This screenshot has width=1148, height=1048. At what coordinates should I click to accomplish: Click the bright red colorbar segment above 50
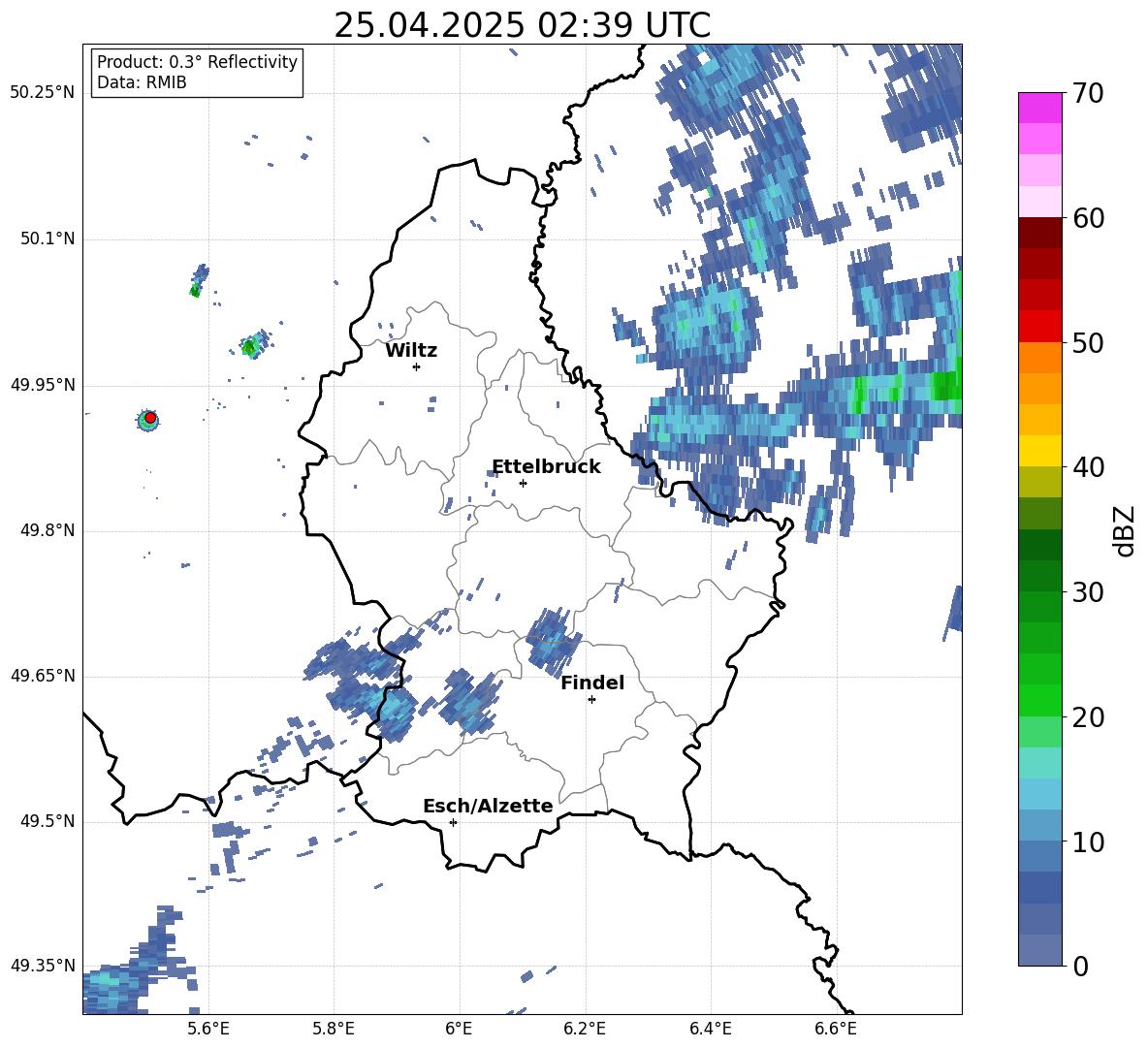1039,327
